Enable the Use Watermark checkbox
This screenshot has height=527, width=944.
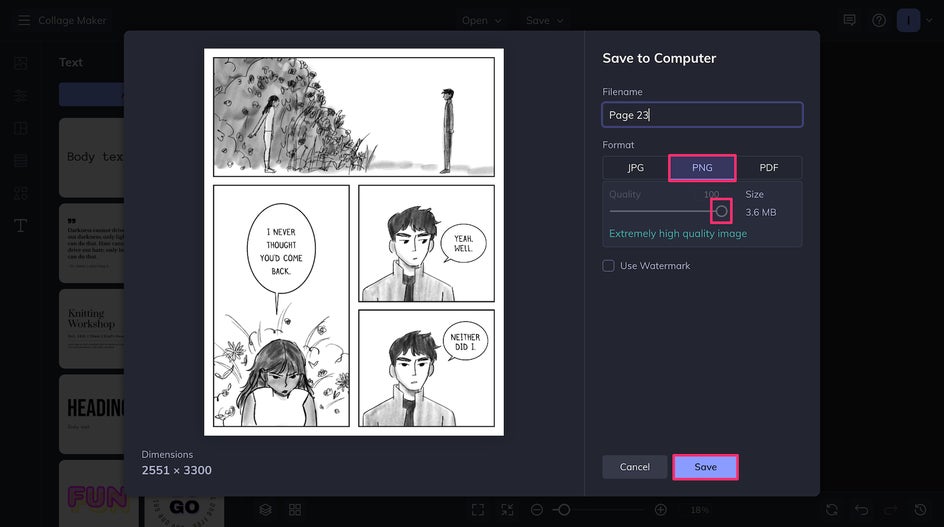609,266
